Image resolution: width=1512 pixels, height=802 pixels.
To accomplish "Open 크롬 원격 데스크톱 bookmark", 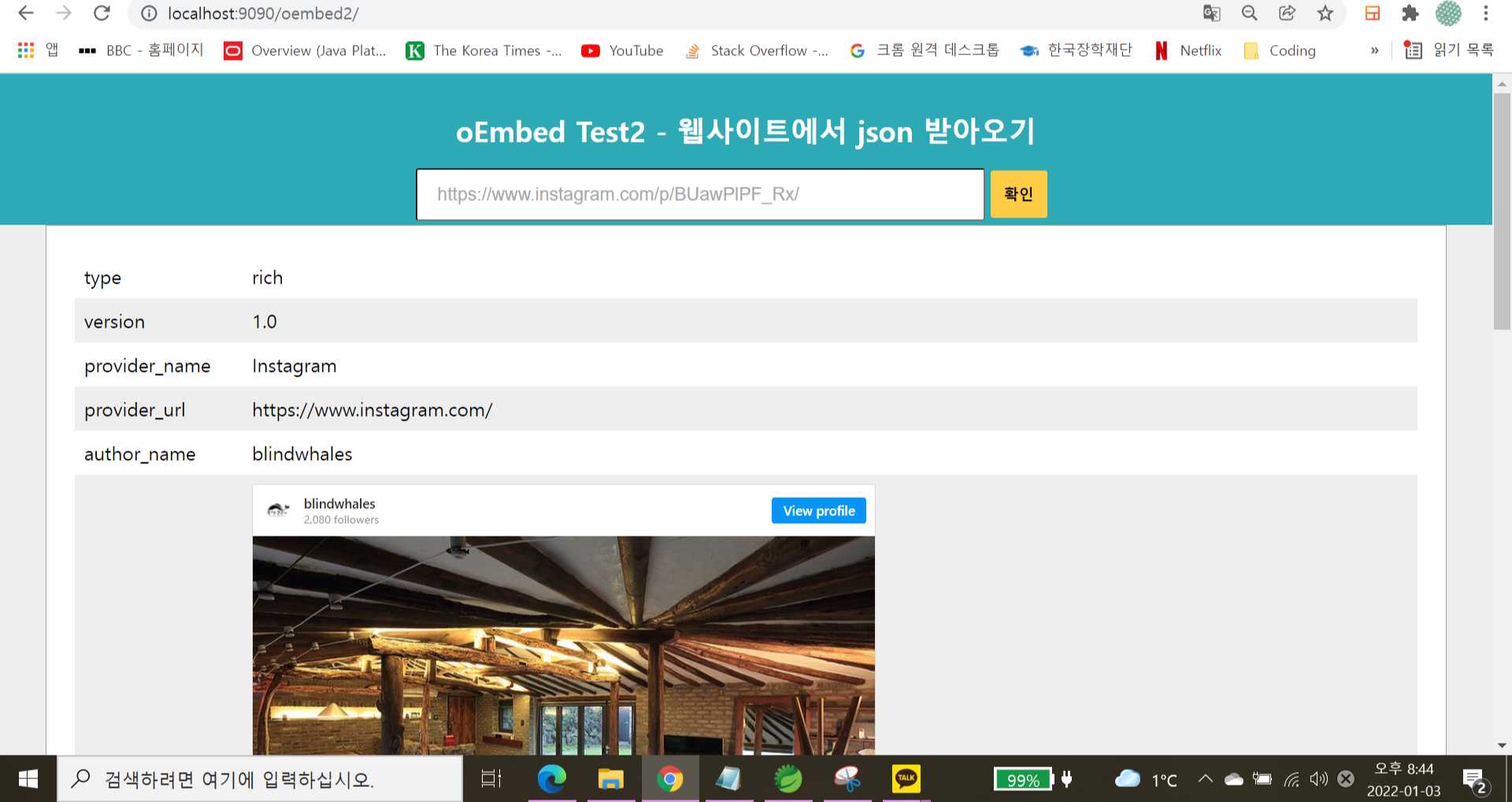I will (925, 50).
